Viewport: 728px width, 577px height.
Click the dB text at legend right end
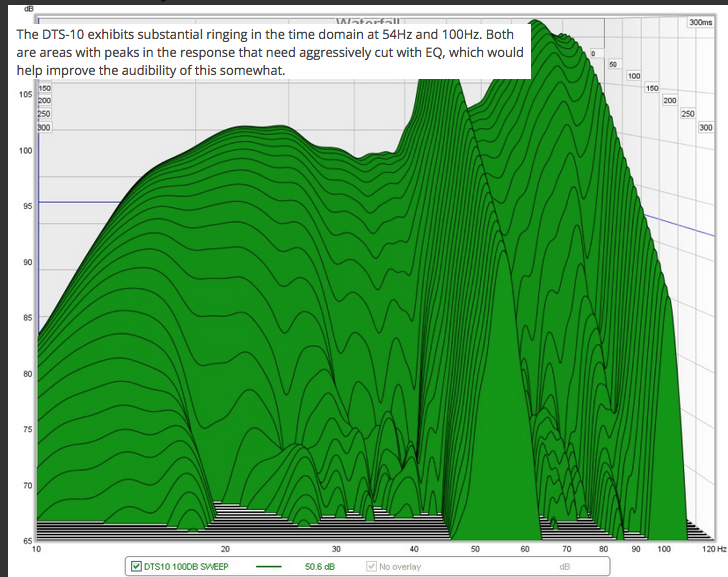coord(565,567)
